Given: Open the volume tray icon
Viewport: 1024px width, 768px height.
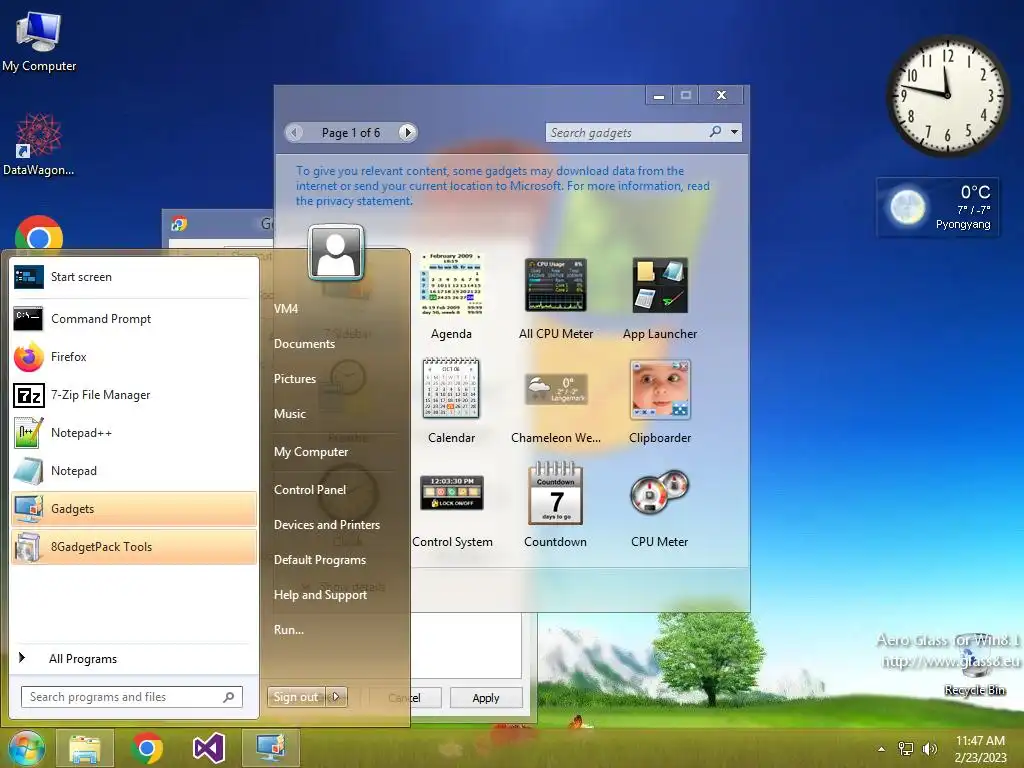Looking at the screenshot, I should 929,749.
